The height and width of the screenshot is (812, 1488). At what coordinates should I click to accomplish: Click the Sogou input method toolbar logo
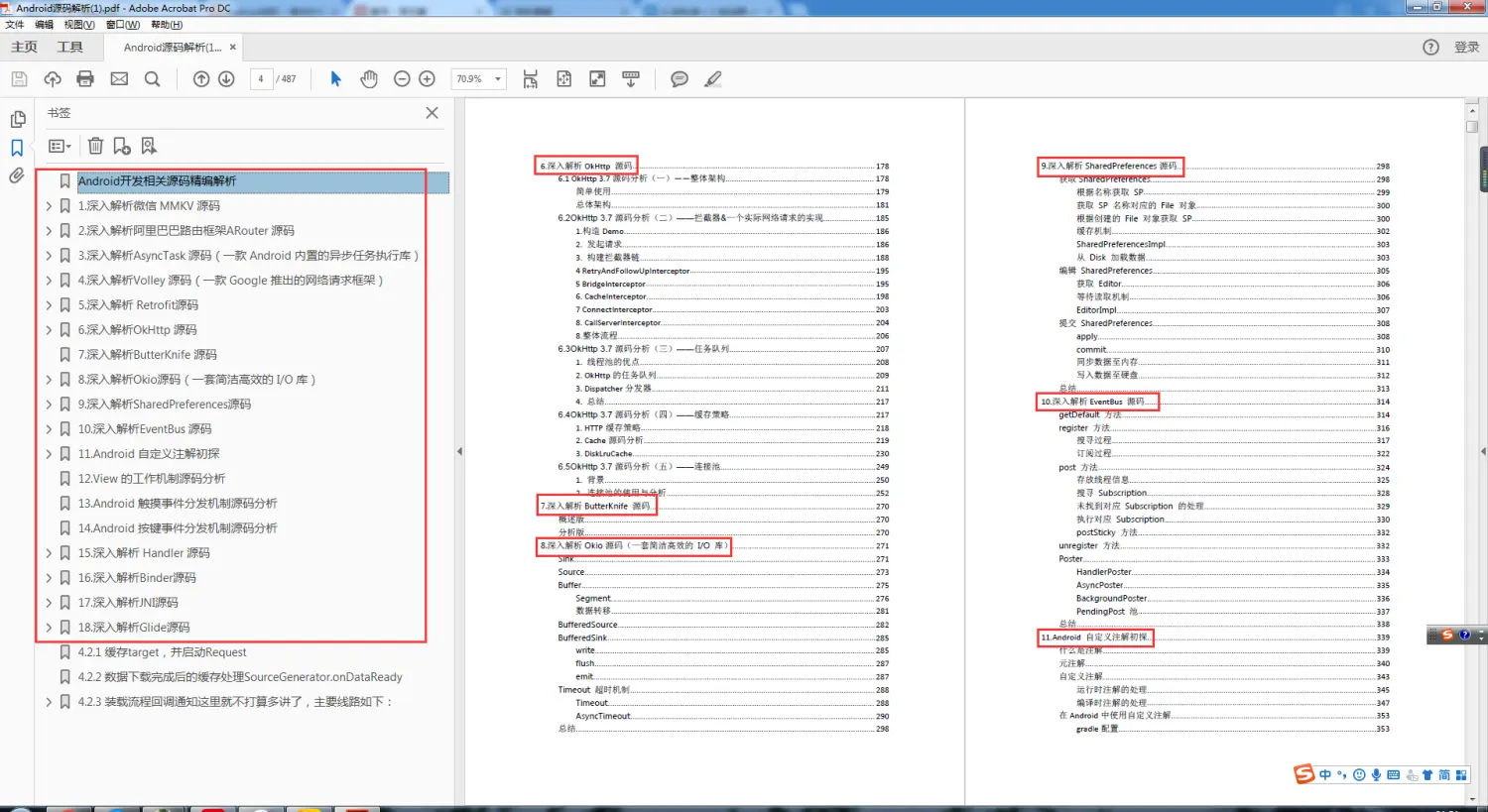pyautogui.click(x=1303, y=774)
